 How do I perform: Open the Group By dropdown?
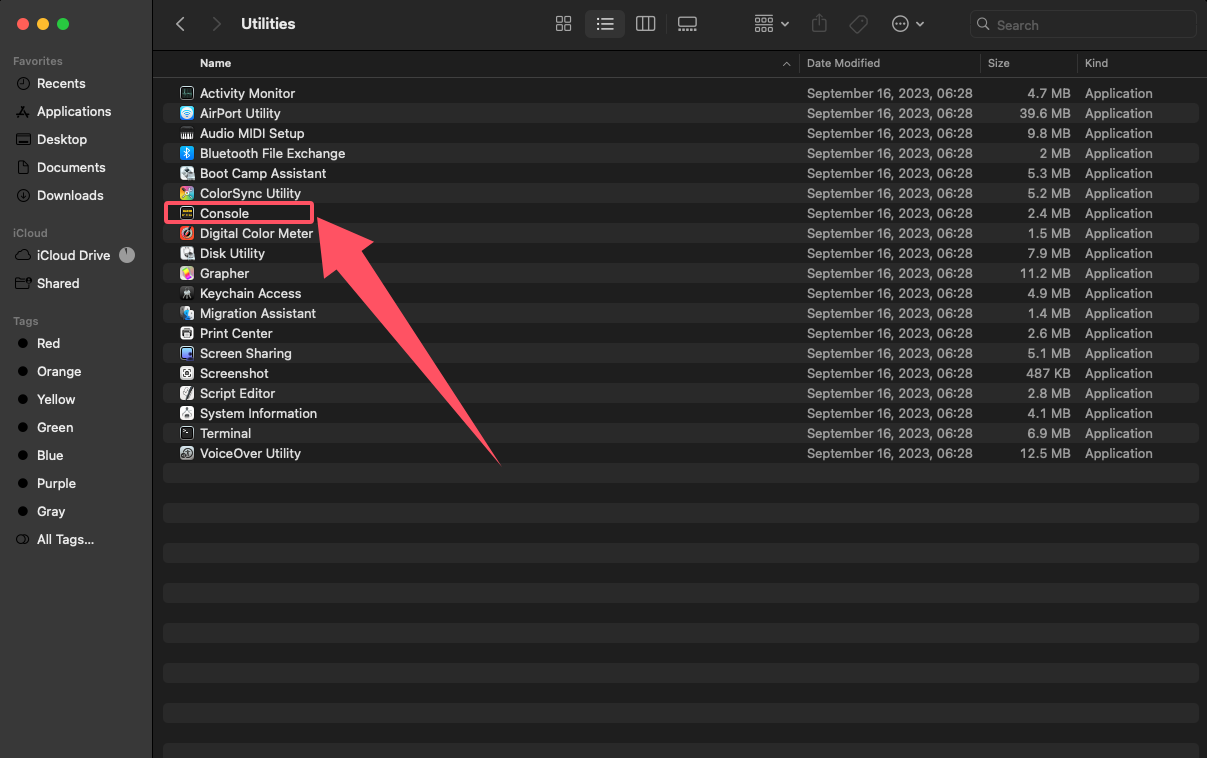(x=771, y=24)
